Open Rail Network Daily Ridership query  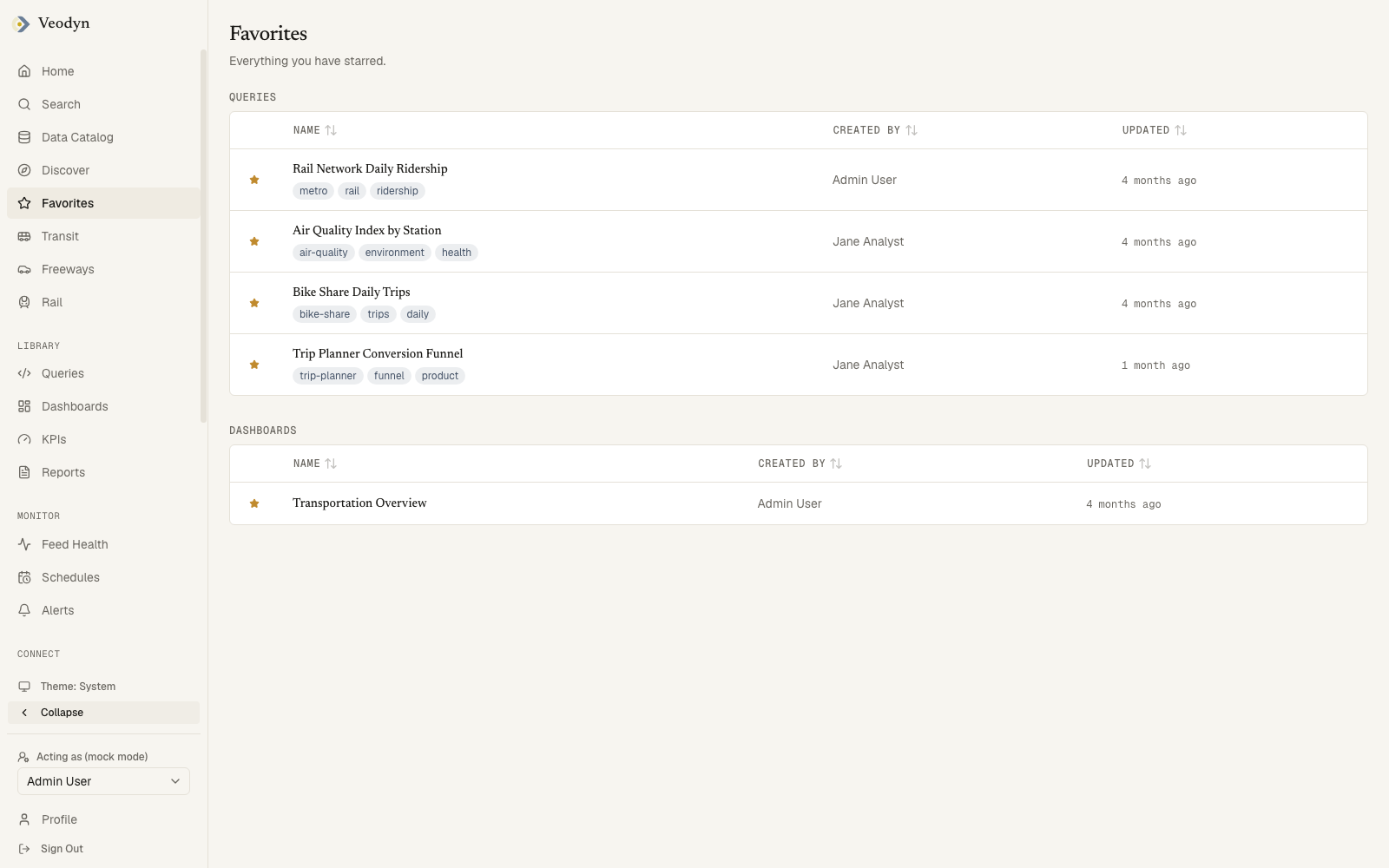(x=370, y=168)
